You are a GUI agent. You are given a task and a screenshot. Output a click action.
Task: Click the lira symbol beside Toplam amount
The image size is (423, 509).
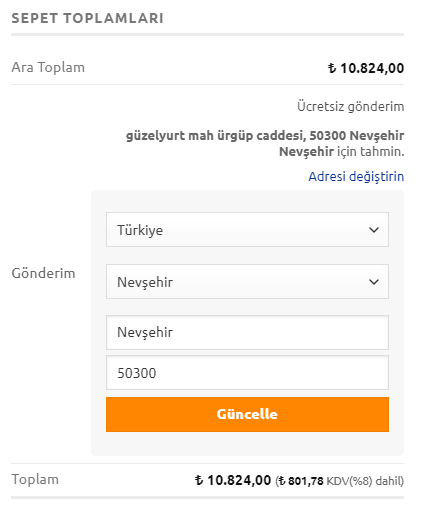(x=199, y=480)
